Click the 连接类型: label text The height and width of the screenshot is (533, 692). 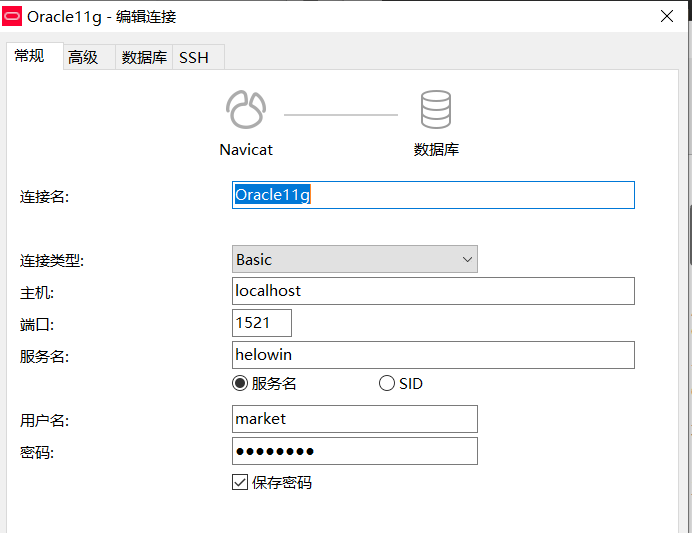52,261
